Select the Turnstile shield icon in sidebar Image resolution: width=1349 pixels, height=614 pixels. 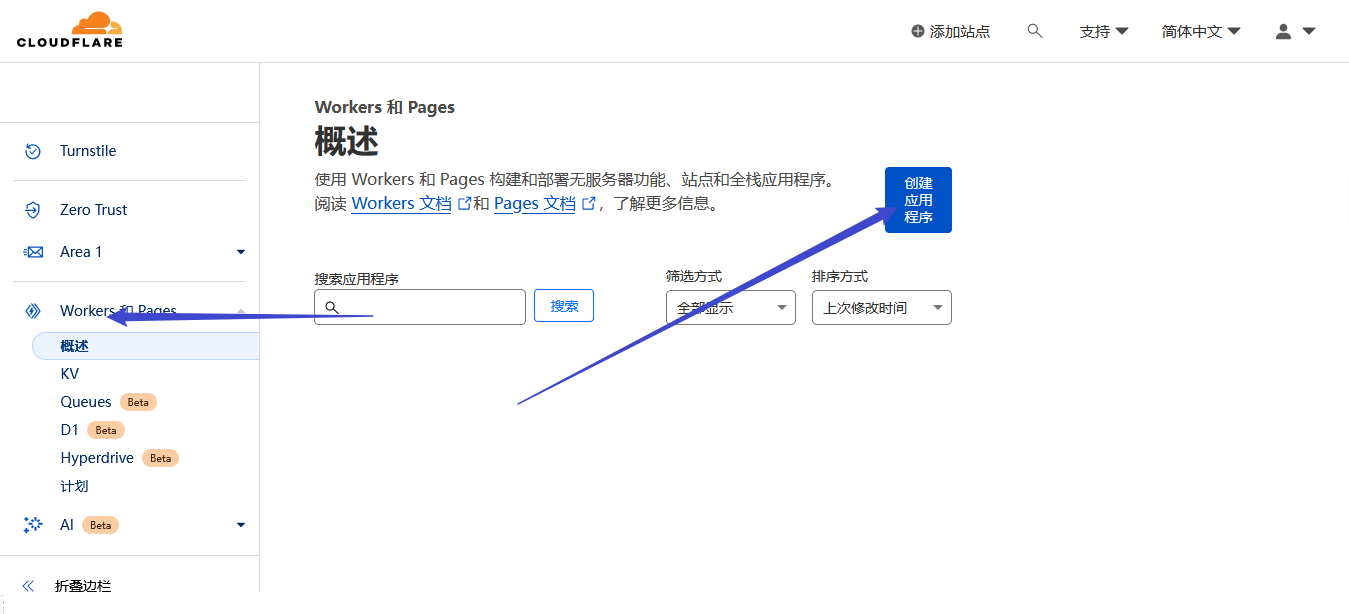(31, 150)
